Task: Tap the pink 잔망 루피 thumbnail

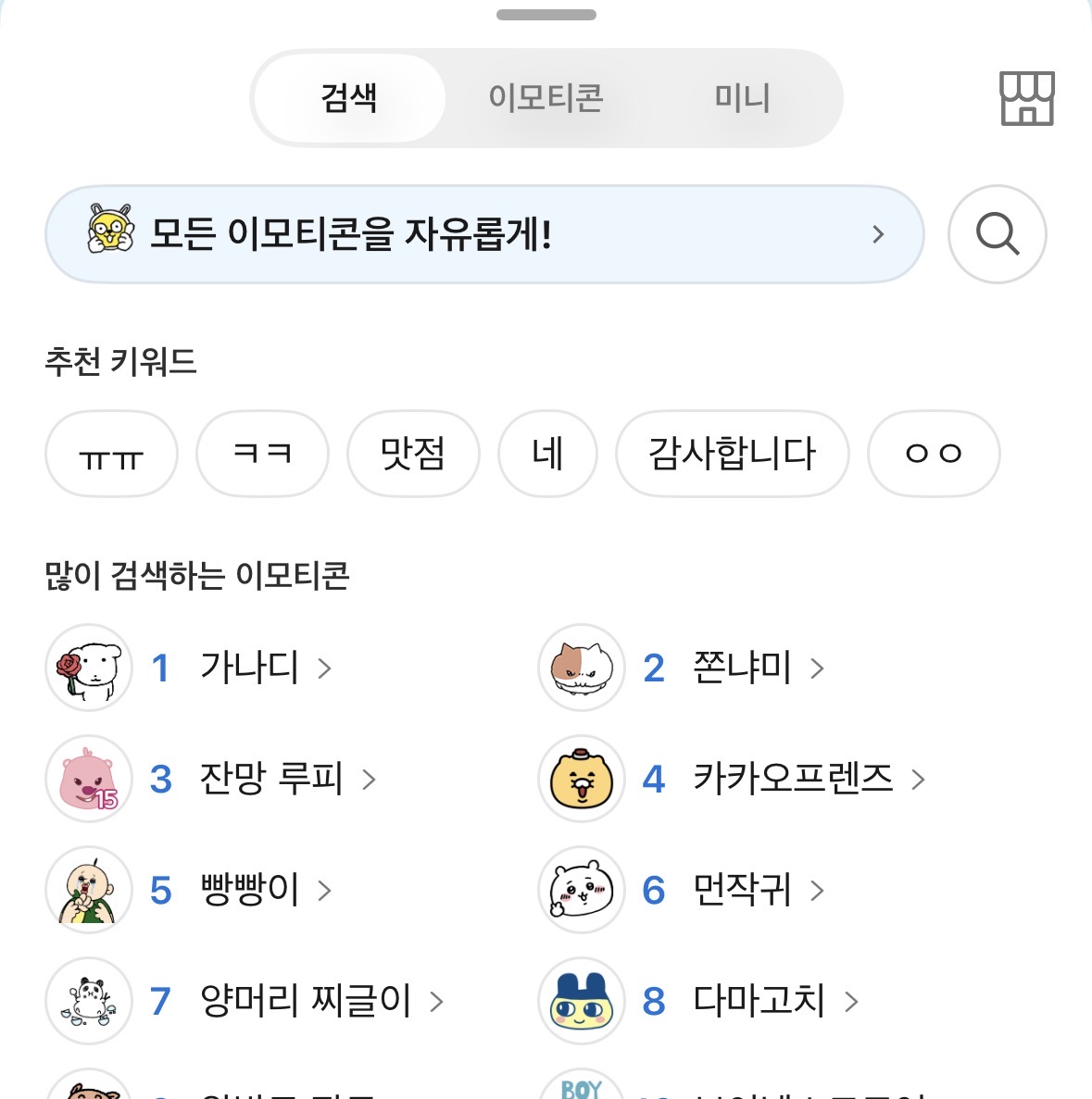Action: point(90,779)
